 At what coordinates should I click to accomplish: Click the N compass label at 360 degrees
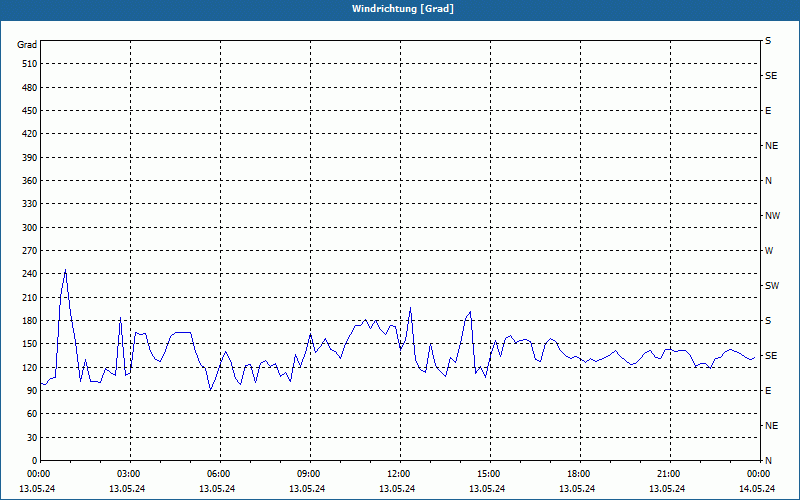pyautogui.click(x=769, y=181)
